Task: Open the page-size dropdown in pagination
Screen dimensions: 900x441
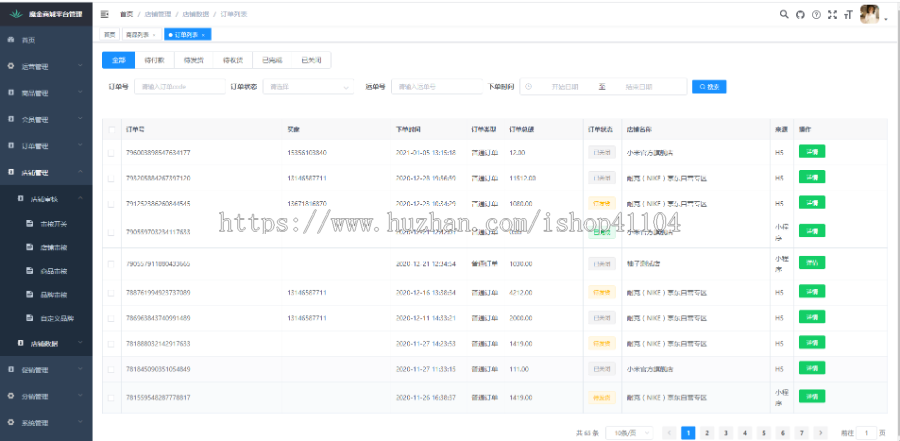Action: [632, 432]
